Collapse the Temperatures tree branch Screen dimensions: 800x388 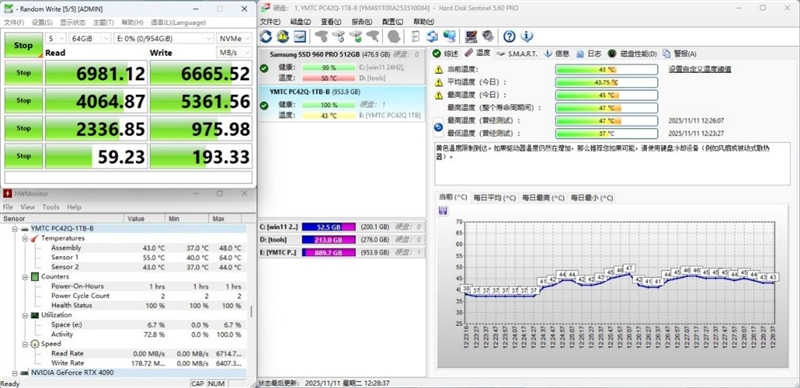(25, 238)
